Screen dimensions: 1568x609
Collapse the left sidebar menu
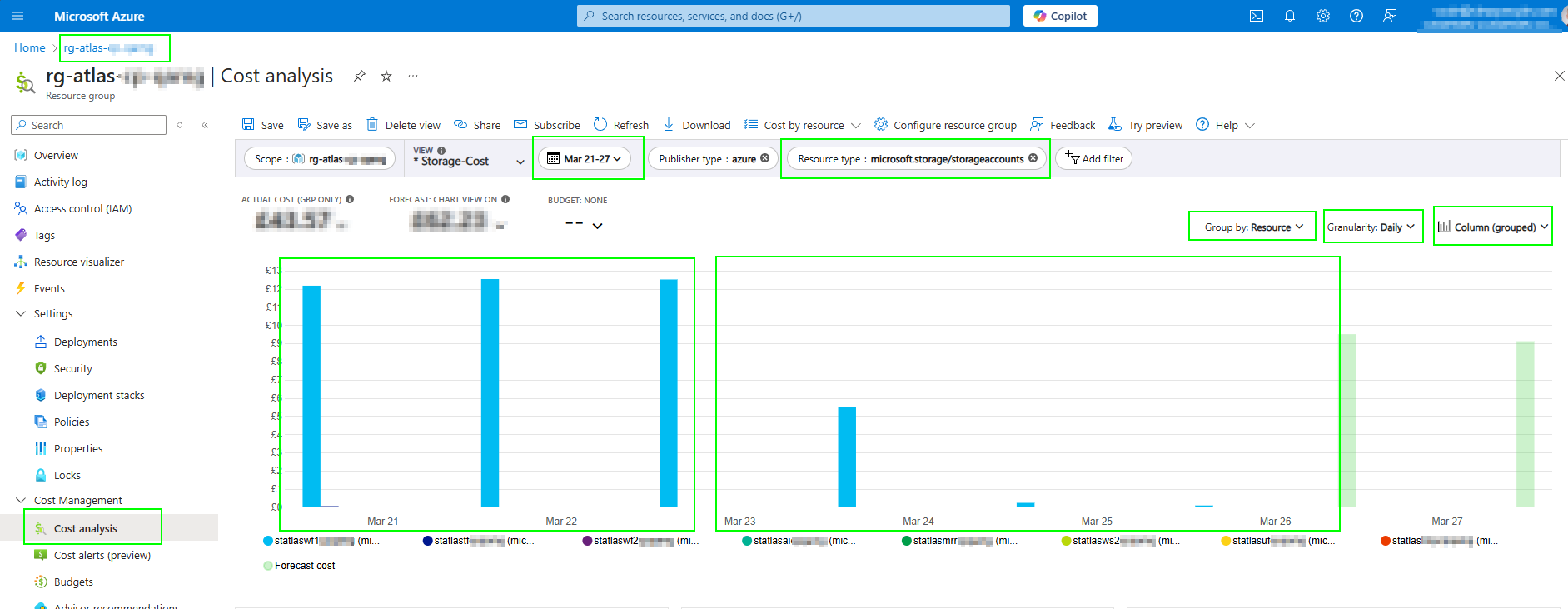pos(205,125)
